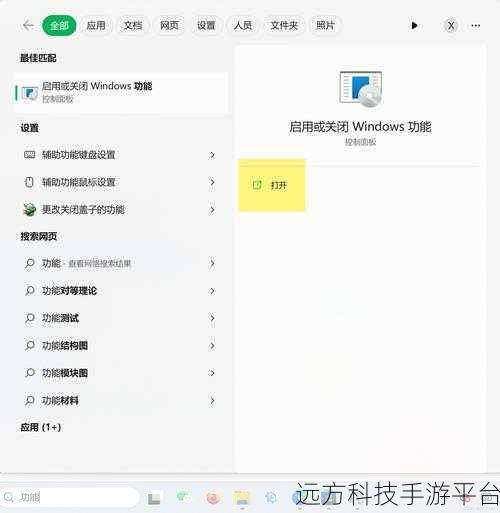Click the power icon beside 更改关闭盖子的功能
This screenshot has height=513, width=500.
(29, 210)
